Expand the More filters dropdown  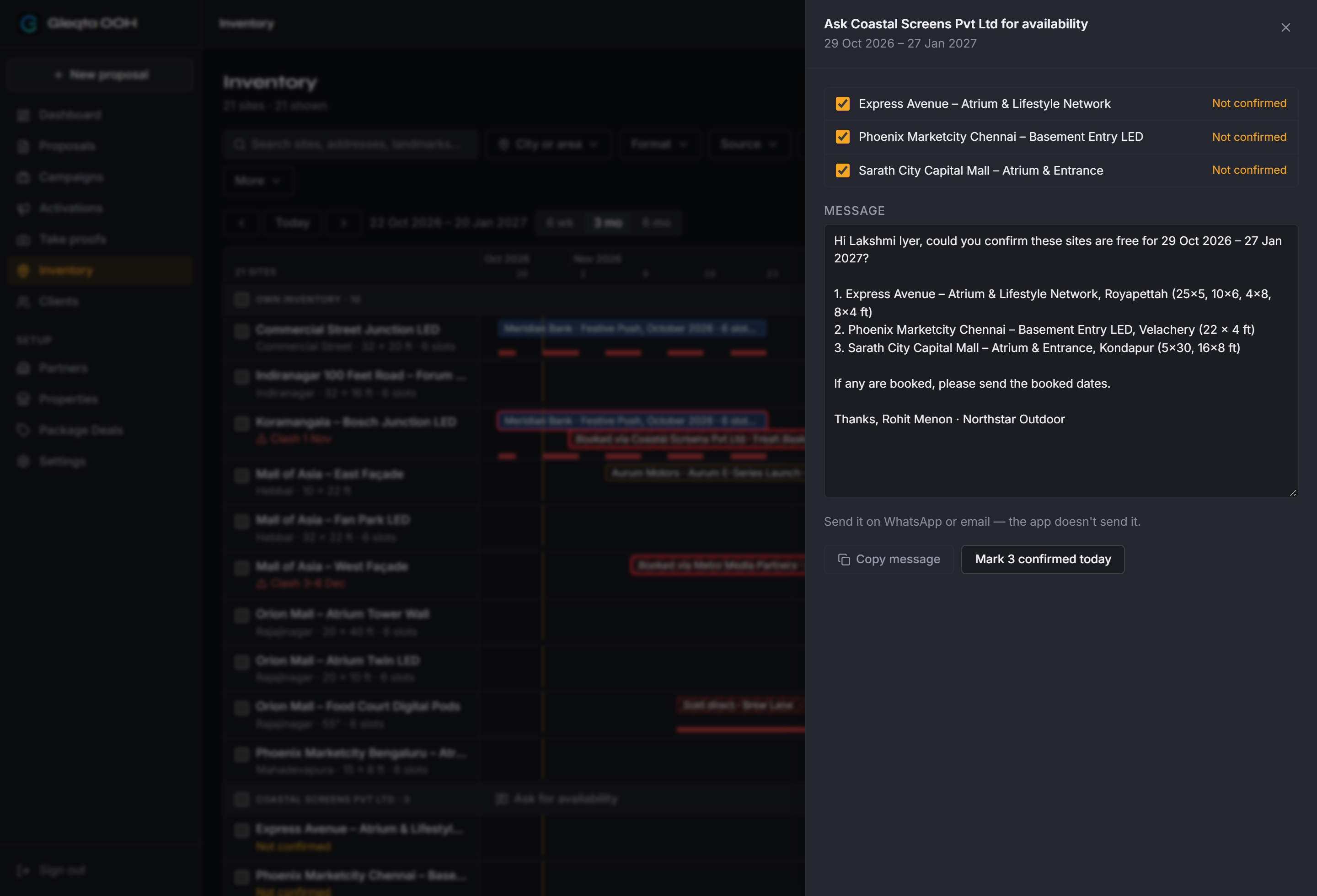[258, 181]
